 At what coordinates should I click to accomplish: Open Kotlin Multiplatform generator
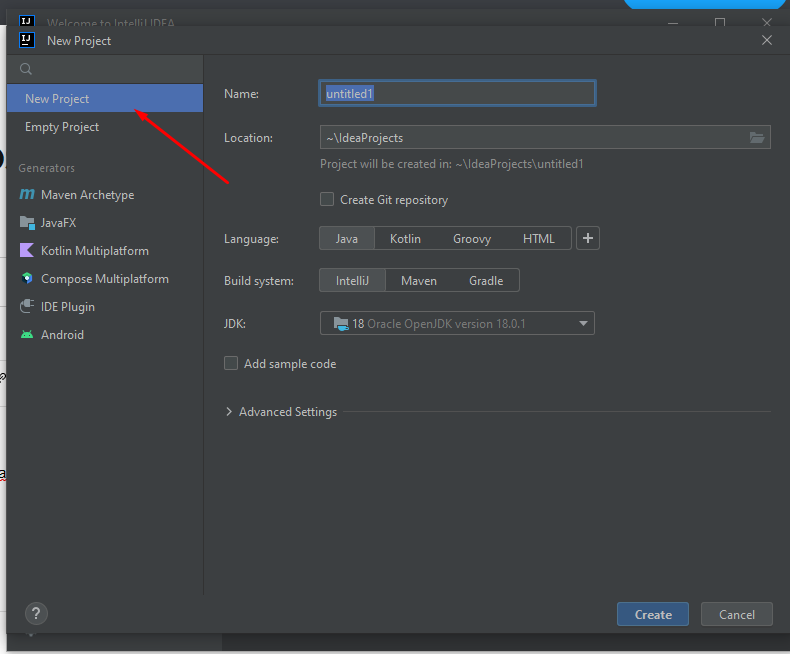pyautogui.click(x=105, y=250)
